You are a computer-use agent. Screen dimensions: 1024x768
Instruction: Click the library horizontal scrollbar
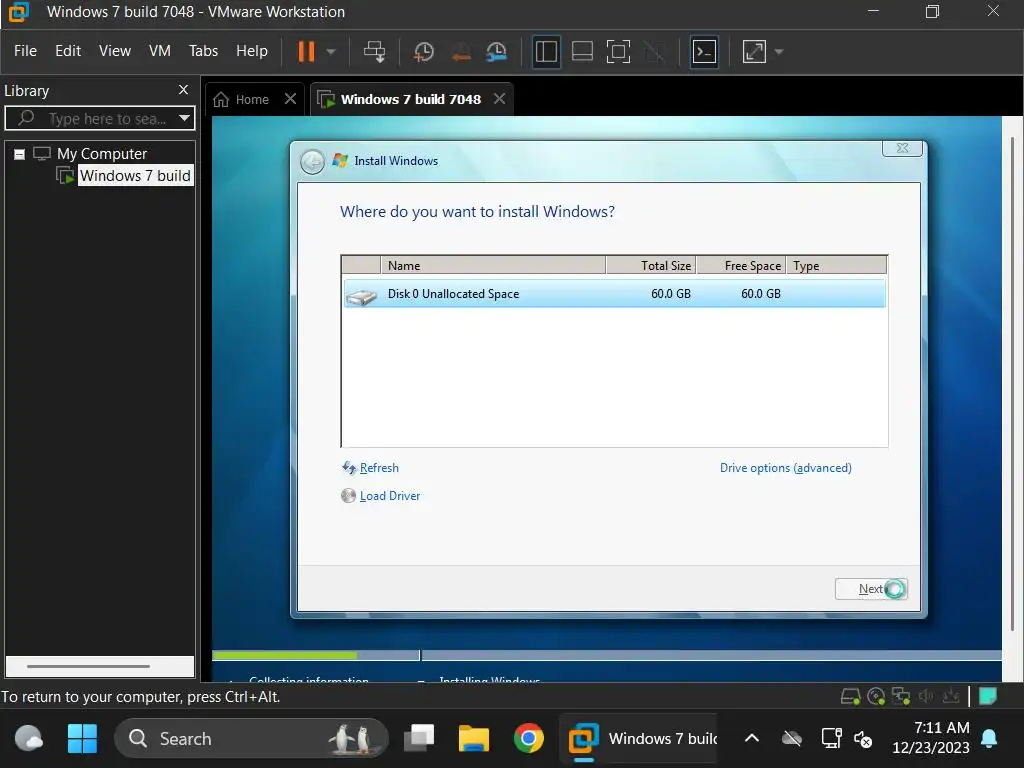(89, 666)
